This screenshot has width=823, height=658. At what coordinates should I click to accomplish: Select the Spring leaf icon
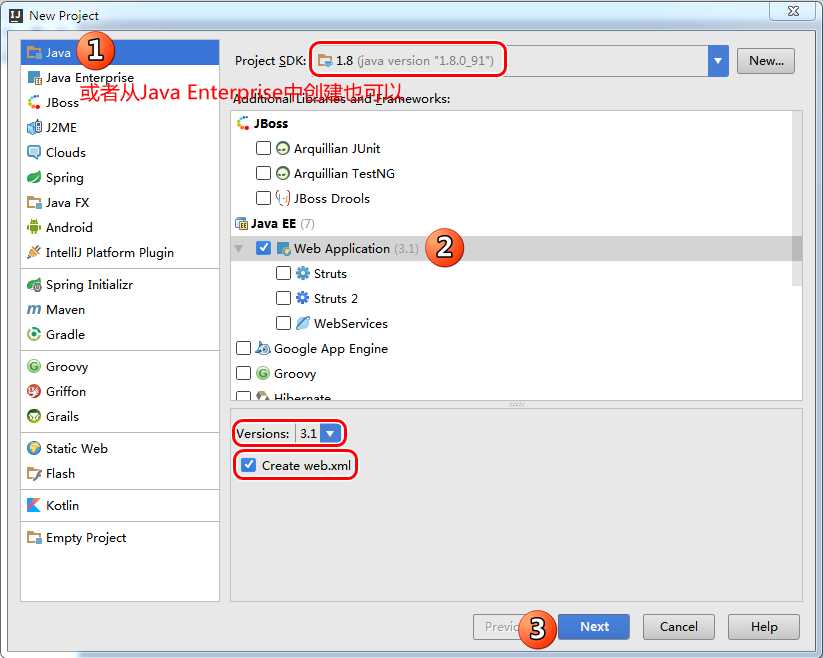click(34, 177)
